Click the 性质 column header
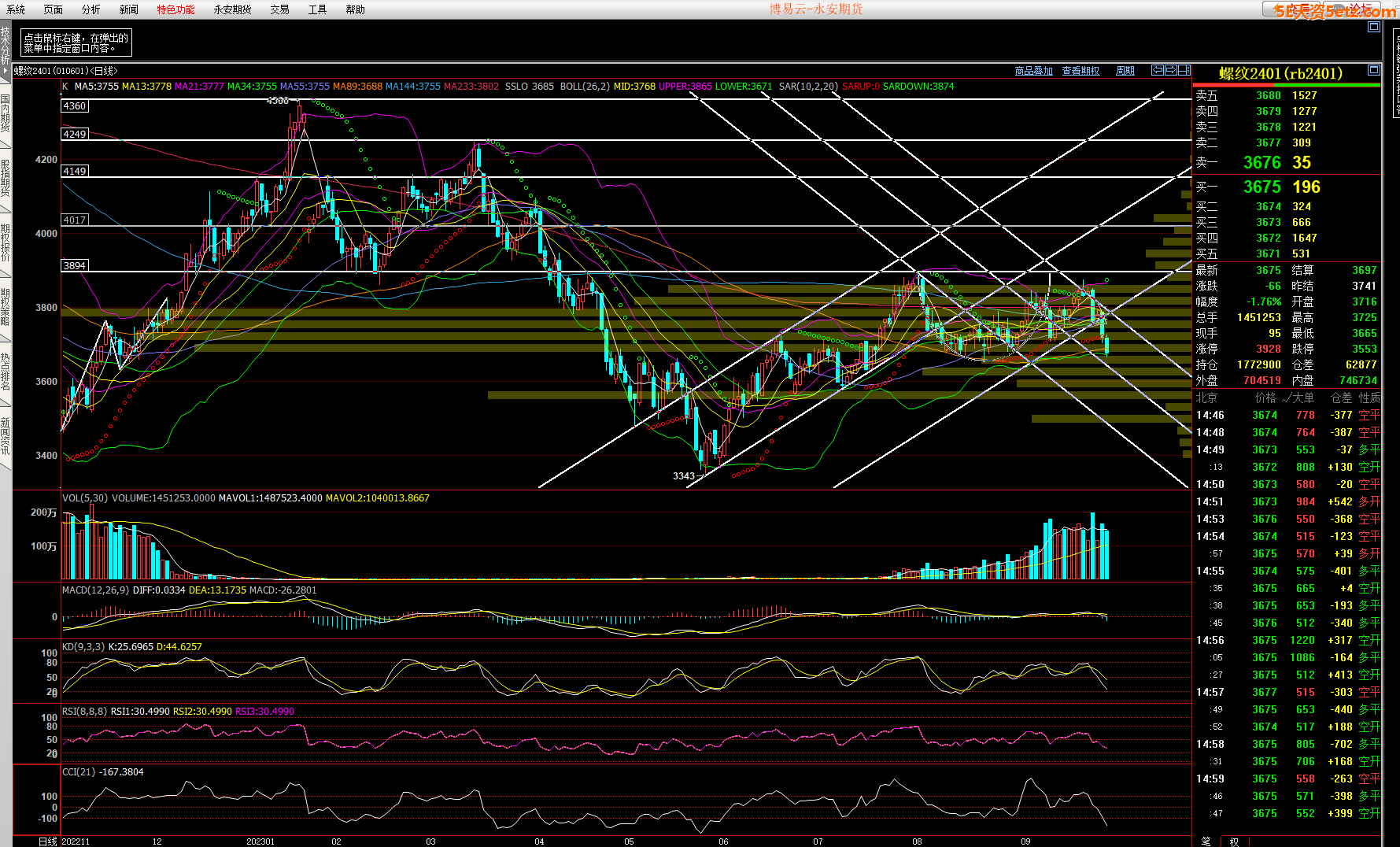The image size is (1400, 847). click(x=1369, y=398)
